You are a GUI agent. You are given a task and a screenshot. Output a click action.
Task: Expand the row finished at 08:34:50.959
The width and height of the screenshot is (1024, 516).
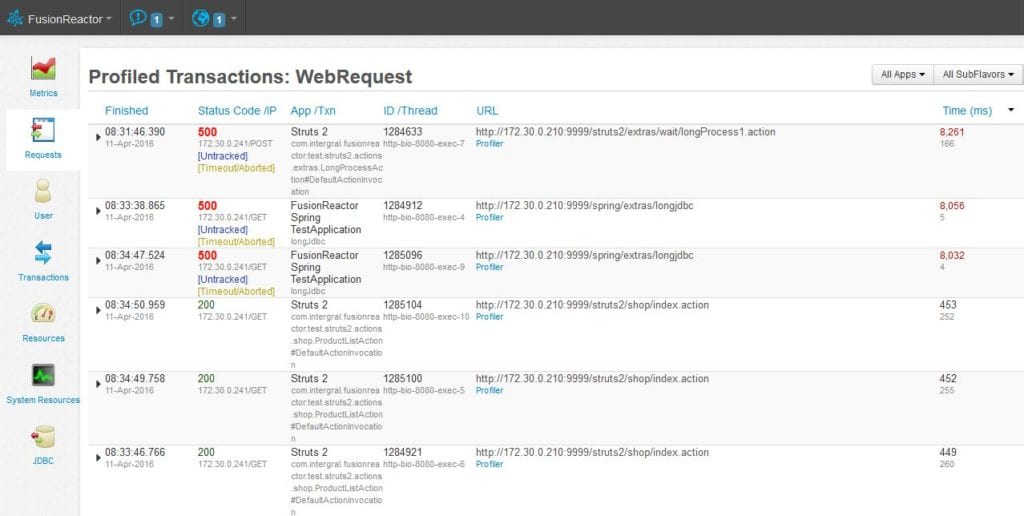point(99,310)
